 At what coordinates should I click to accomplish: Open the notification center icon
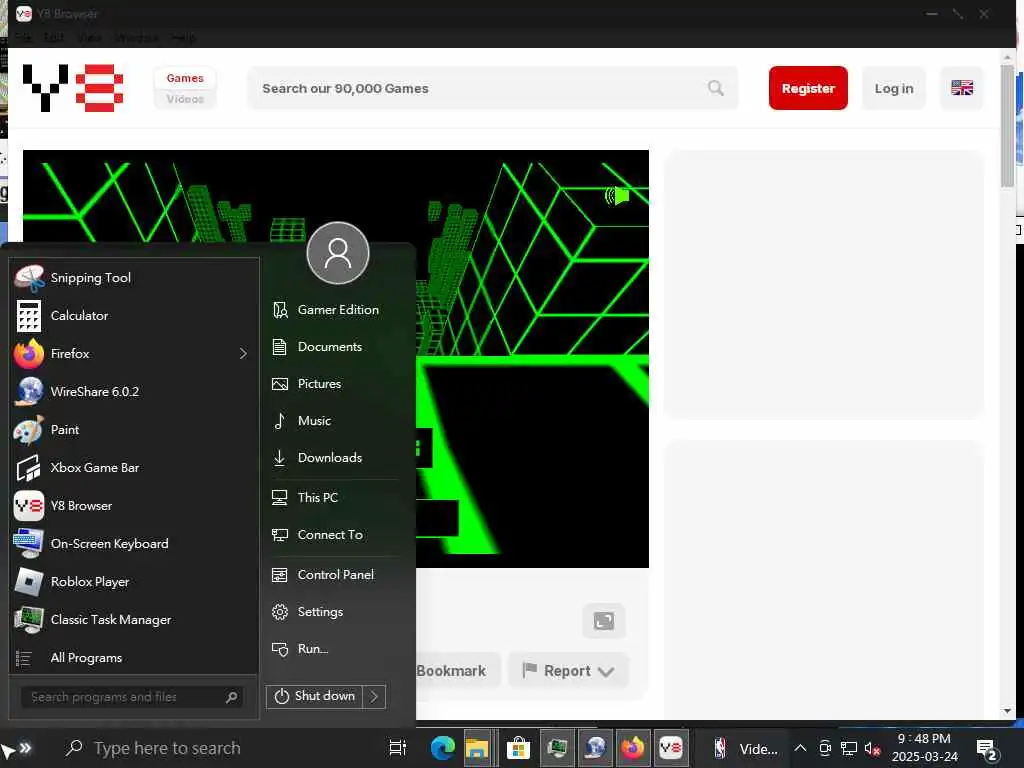point(987,750)
